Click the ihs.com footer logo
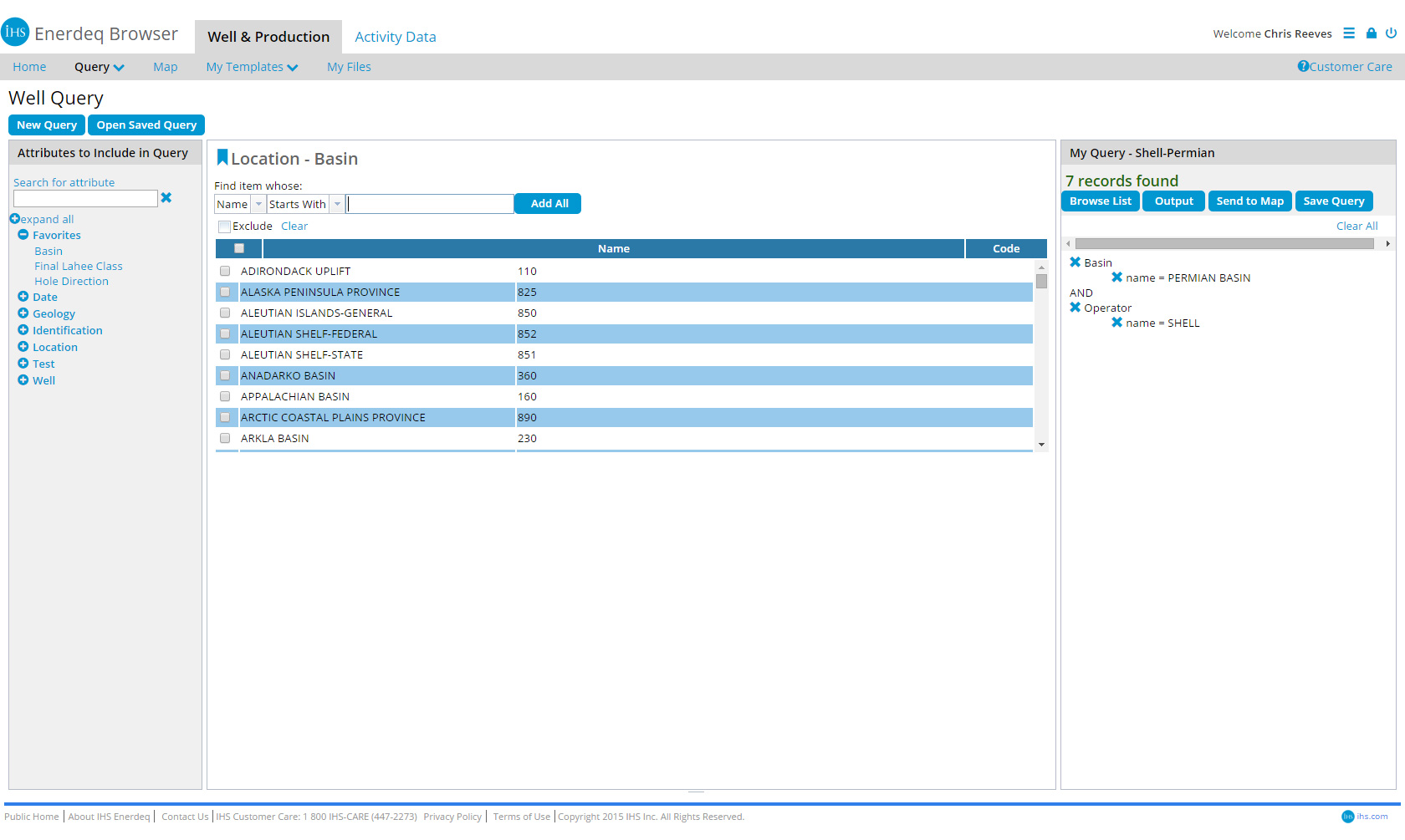The width and height of the screenshot is (1405, 840). pos(1365,817)
